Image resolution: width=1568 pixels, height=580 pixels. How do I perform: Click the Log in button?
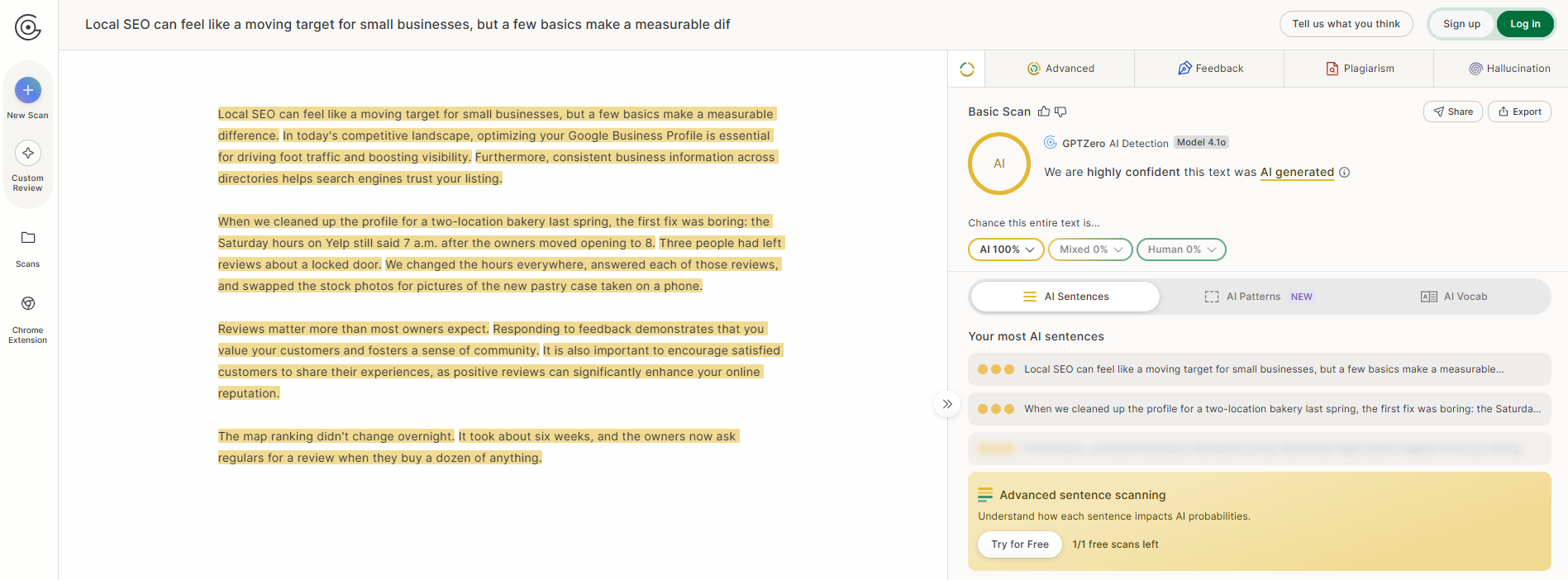click(x=1525, y=24)
